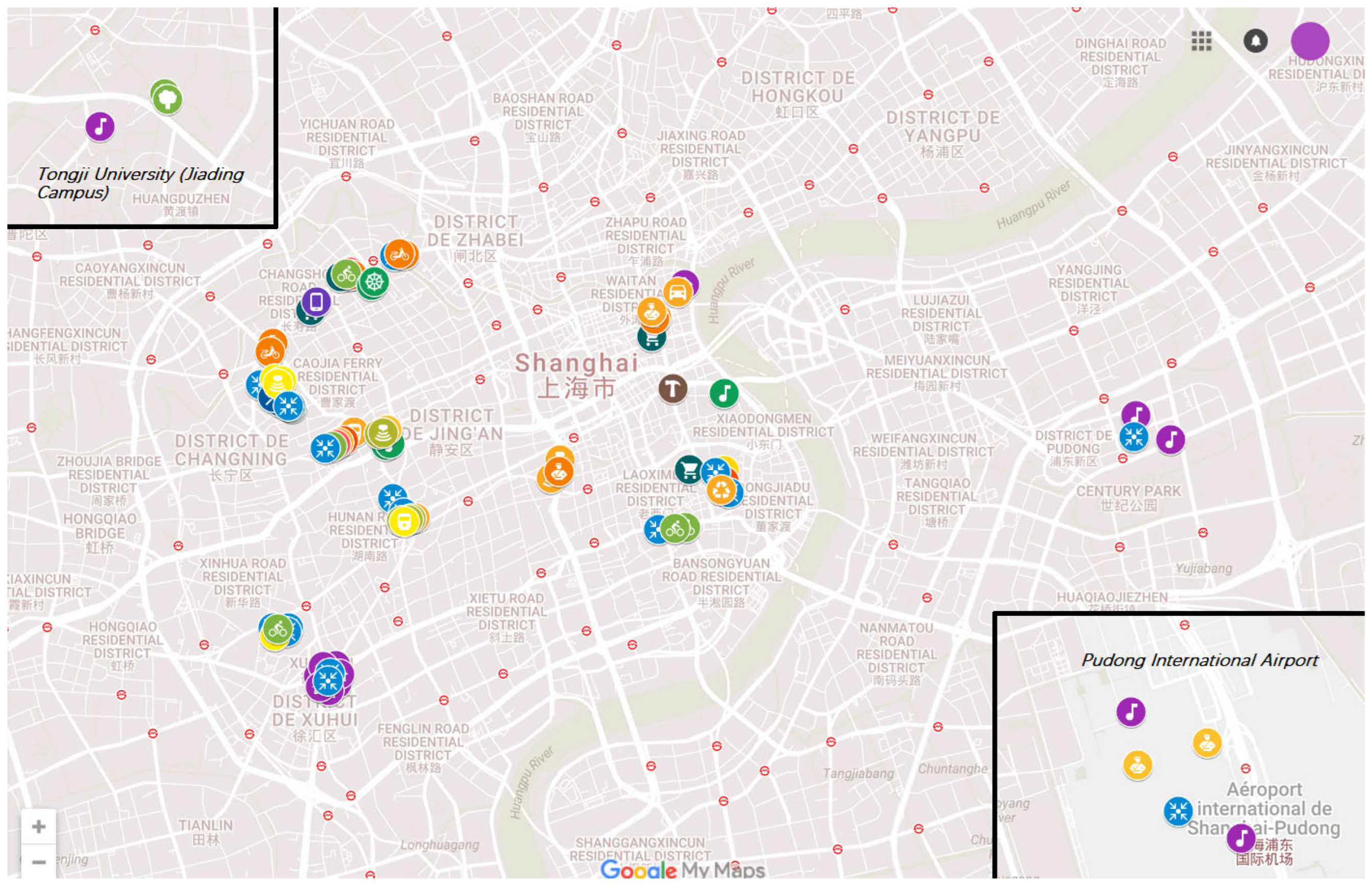Click the zoom out minus button
1372x885 pixels.
coord(38,861)
